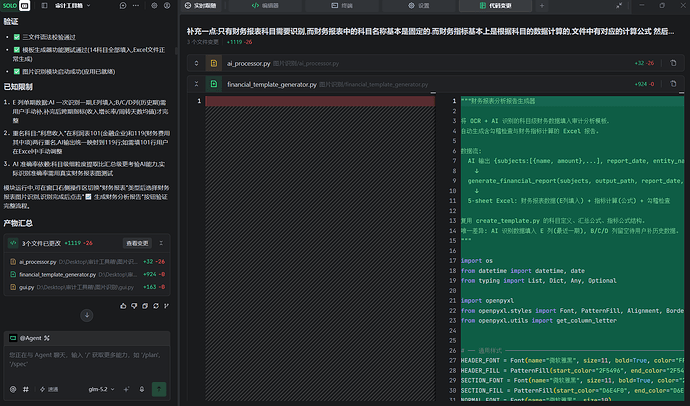The image size is (690, 406).
Task: Click the 模板生成器功能测试通过 checkmark
Action: tap(17, 50)
